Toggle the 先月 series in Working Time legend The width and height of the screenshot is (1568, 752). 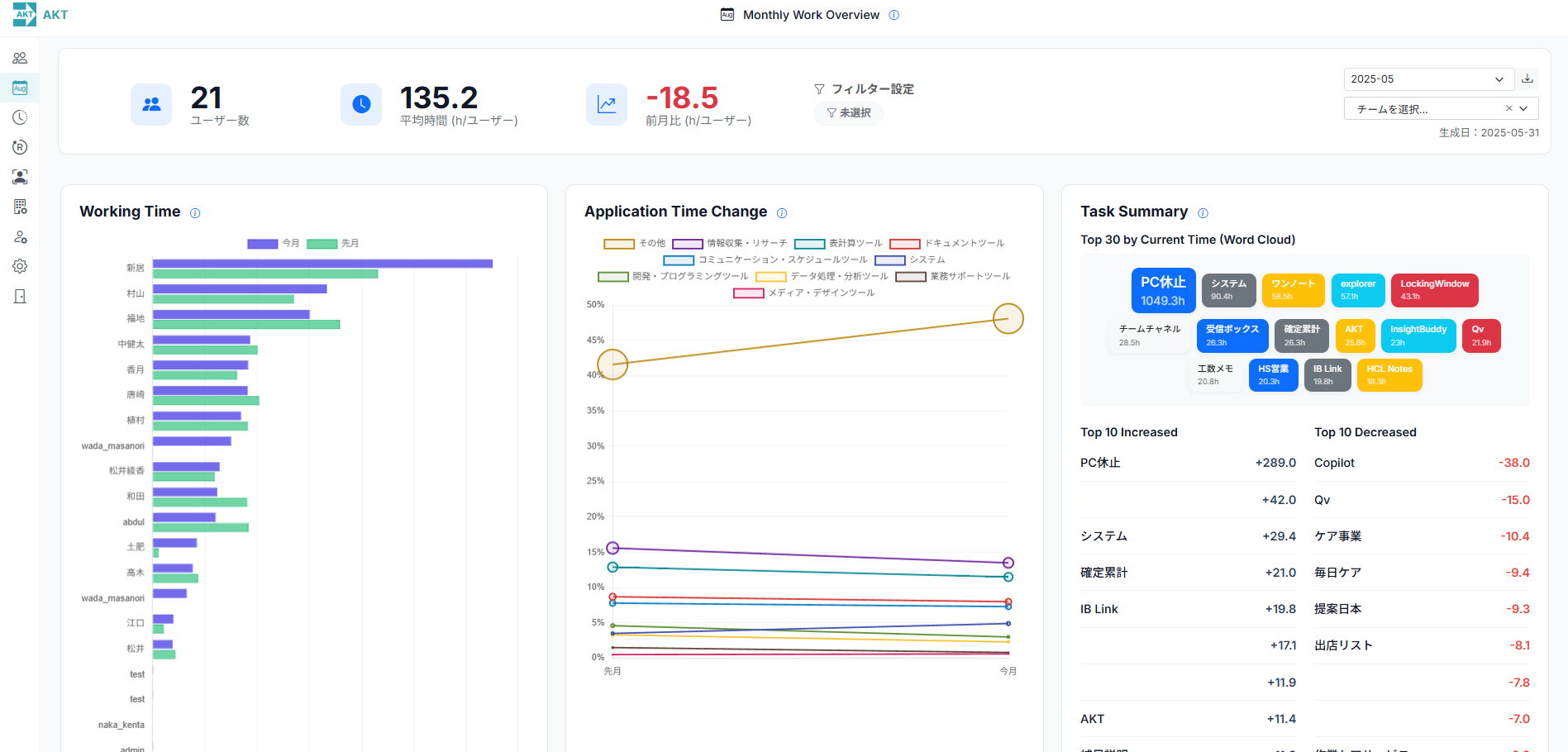pos(332,244)
